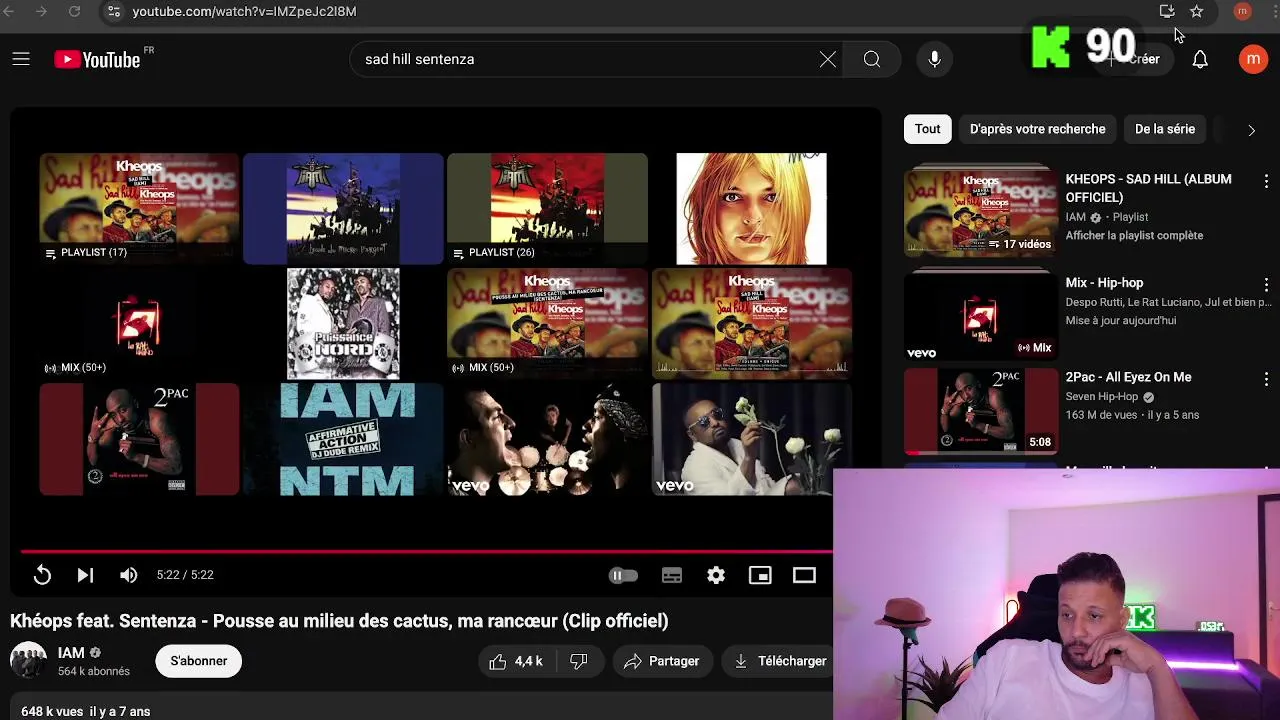Click the magnifier search button
The image size is (1280, 720).
872,59
